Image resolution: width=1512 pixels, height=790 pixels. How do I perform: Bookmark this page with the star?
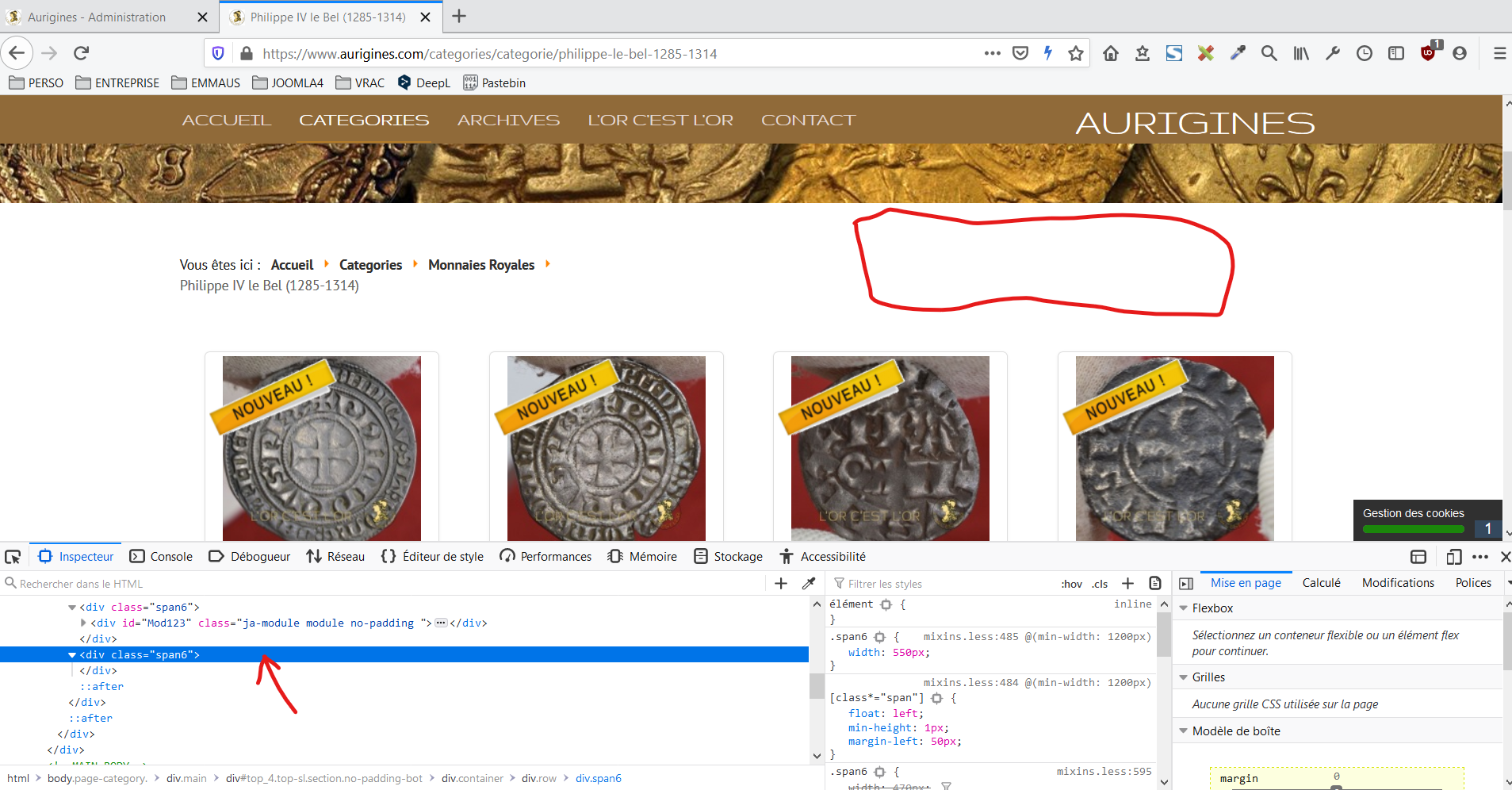pos(1076,53)
